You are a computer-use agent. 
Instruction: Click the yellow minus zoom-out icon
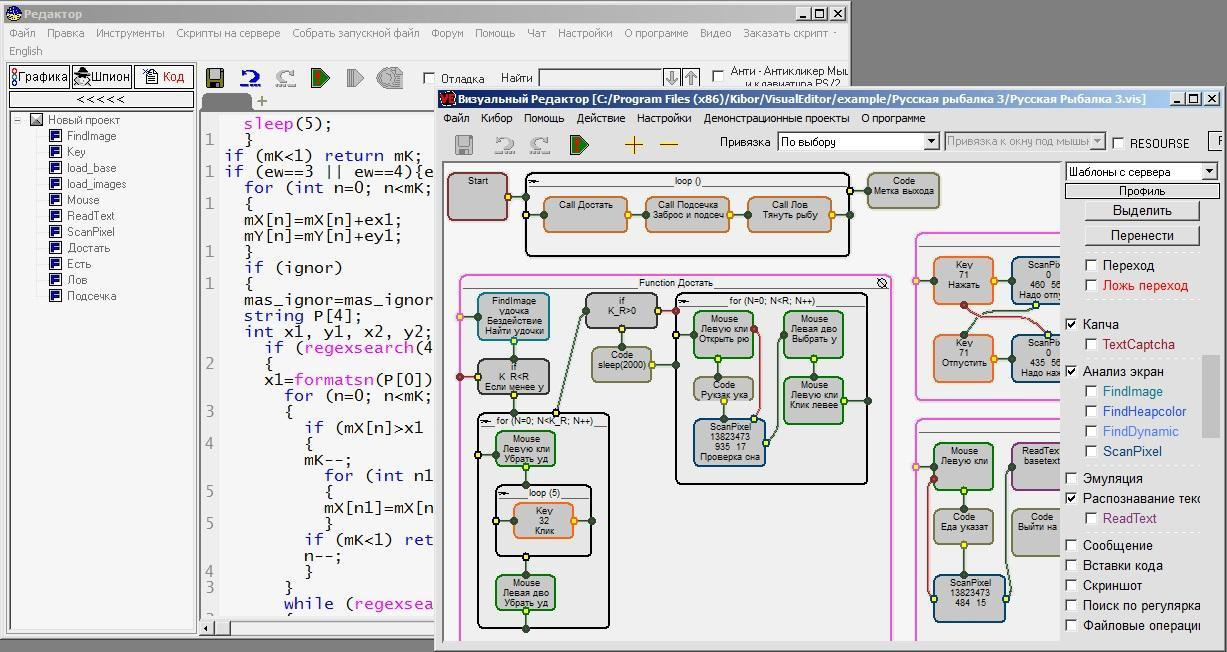coord(669,145)
